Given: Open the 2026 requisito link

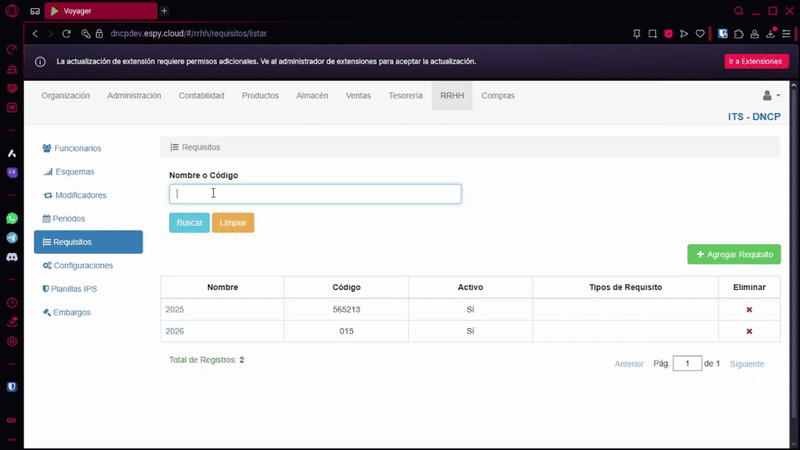Looking at the screenshot, I should (175, 331).
